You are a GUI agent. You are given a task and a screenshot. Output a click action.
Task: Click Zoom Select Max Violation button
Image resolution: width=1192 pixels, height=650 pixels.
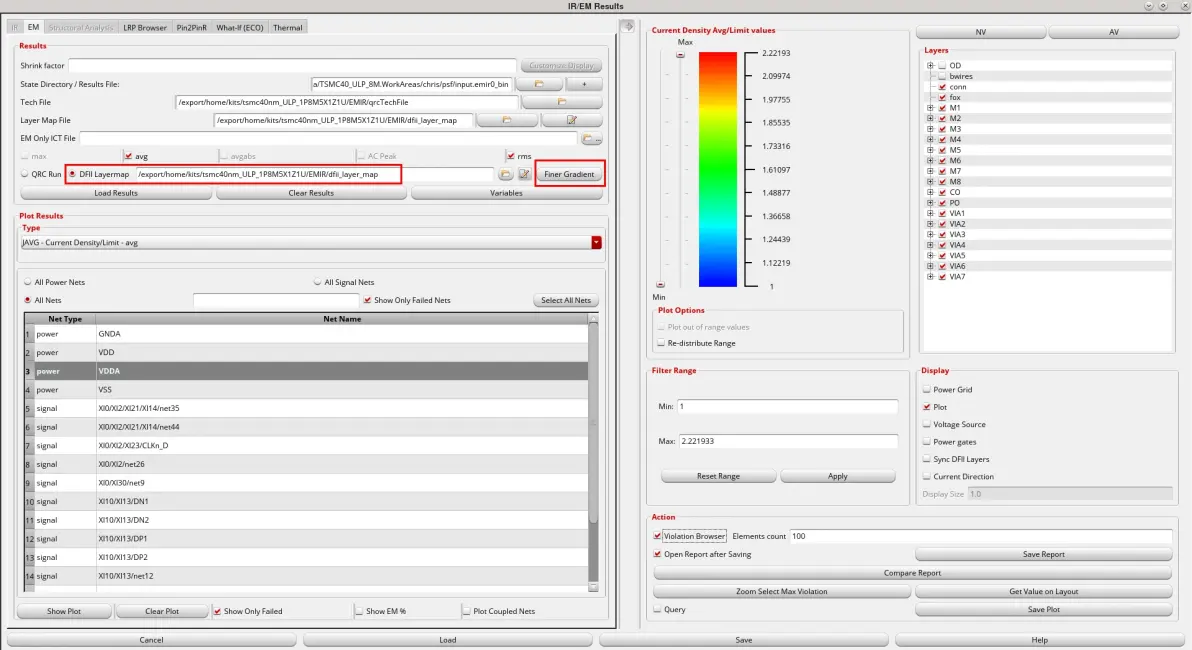pyautogui.click(x=781, y=591)
